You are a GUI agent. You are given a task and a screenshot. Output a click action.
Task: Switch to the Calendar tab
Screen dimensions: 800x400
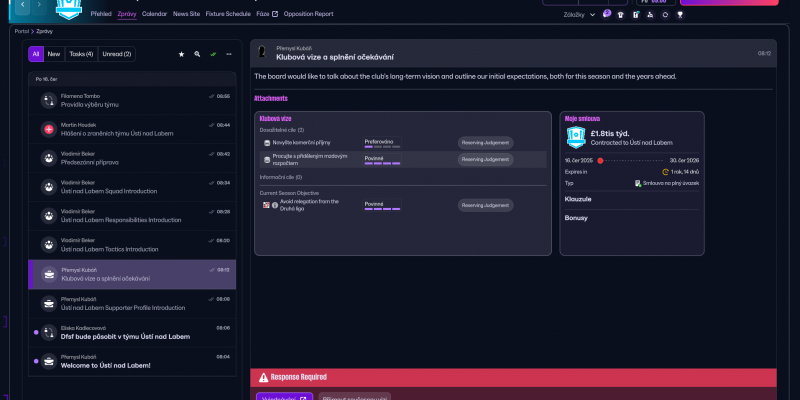pyautogui.click(x=154, y=14)
